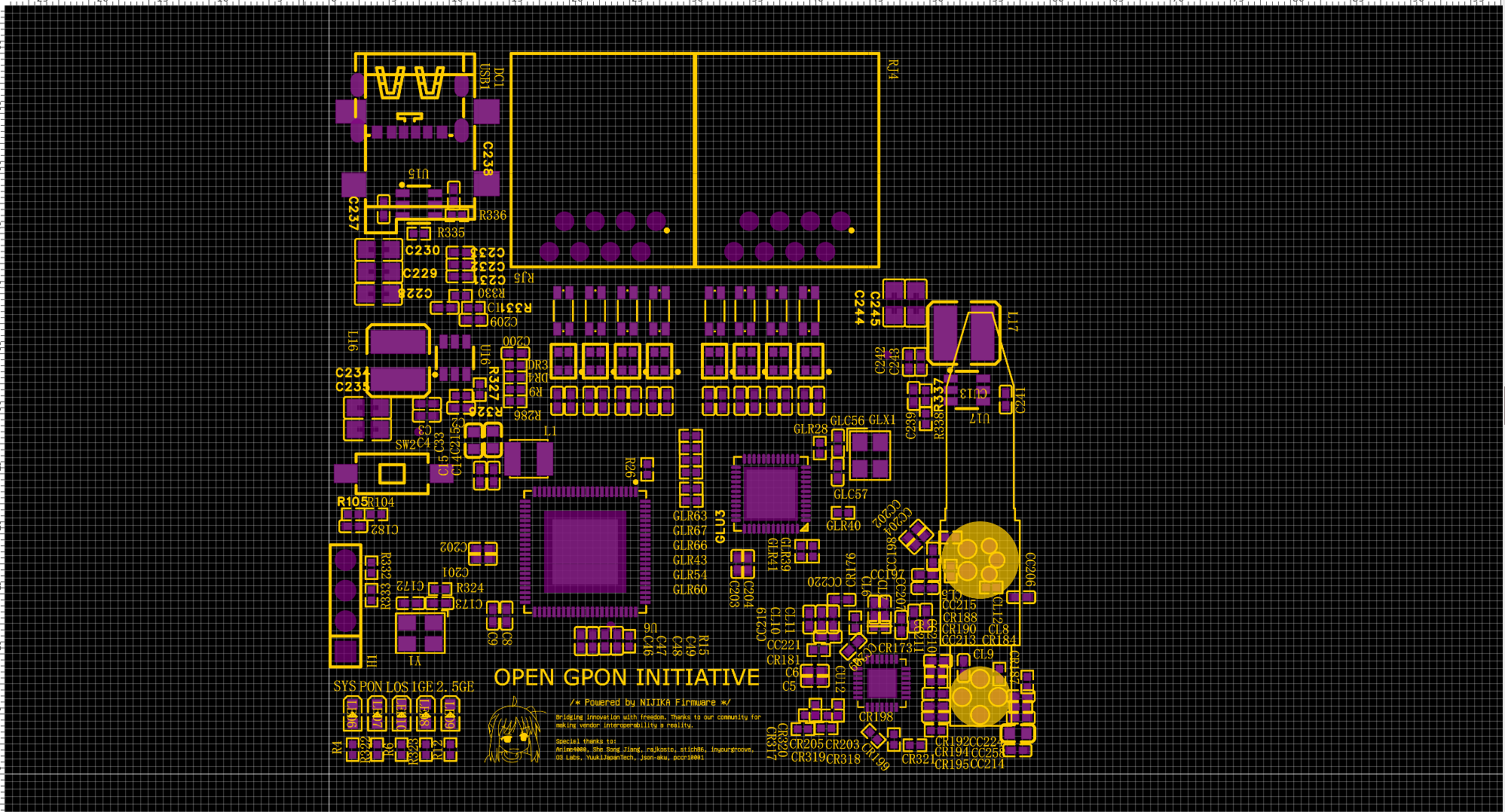Click the CR205 resistor label
The width and height of the screenshot is (1505, 812).
[806, 744]
